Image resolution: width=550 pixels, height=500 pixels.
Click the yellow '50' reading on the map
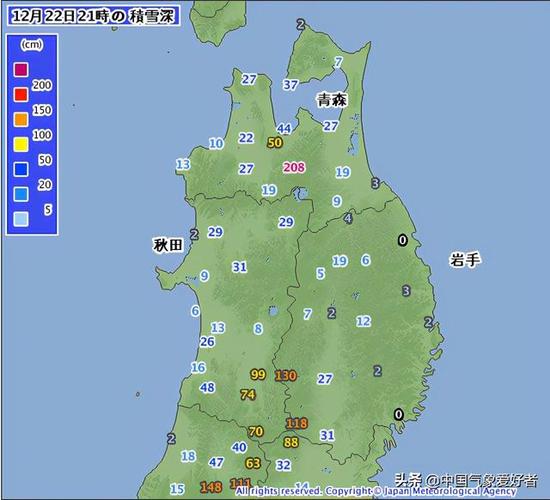(275, 142)
